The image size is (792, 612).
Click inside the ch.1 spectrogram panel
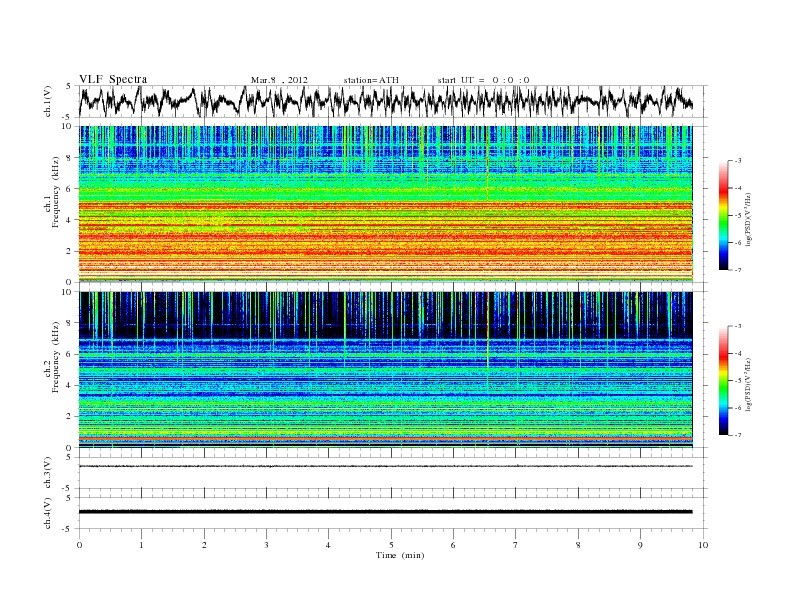386,204
